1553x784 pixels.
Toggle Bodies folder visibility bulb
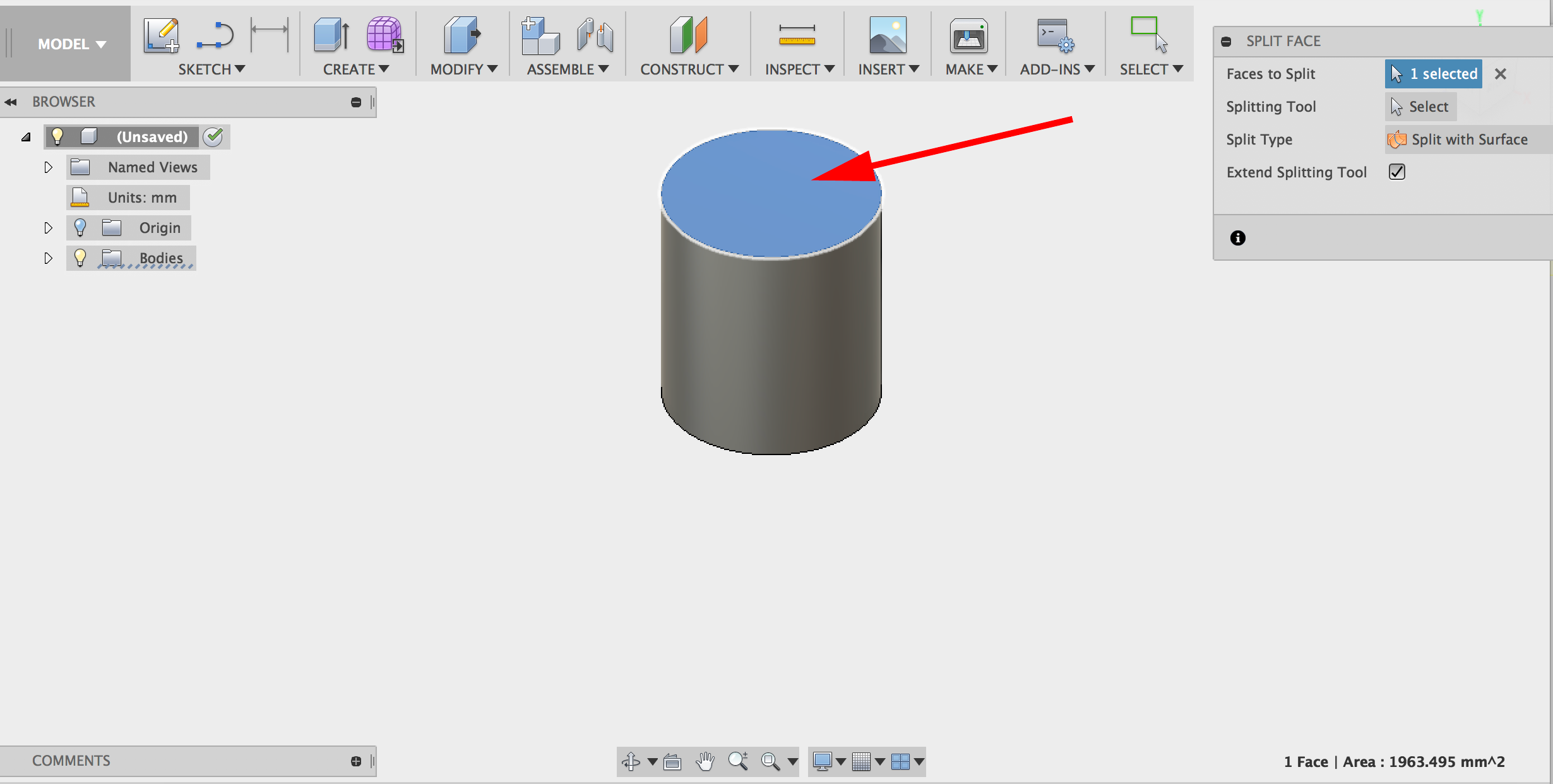point(80,258)
